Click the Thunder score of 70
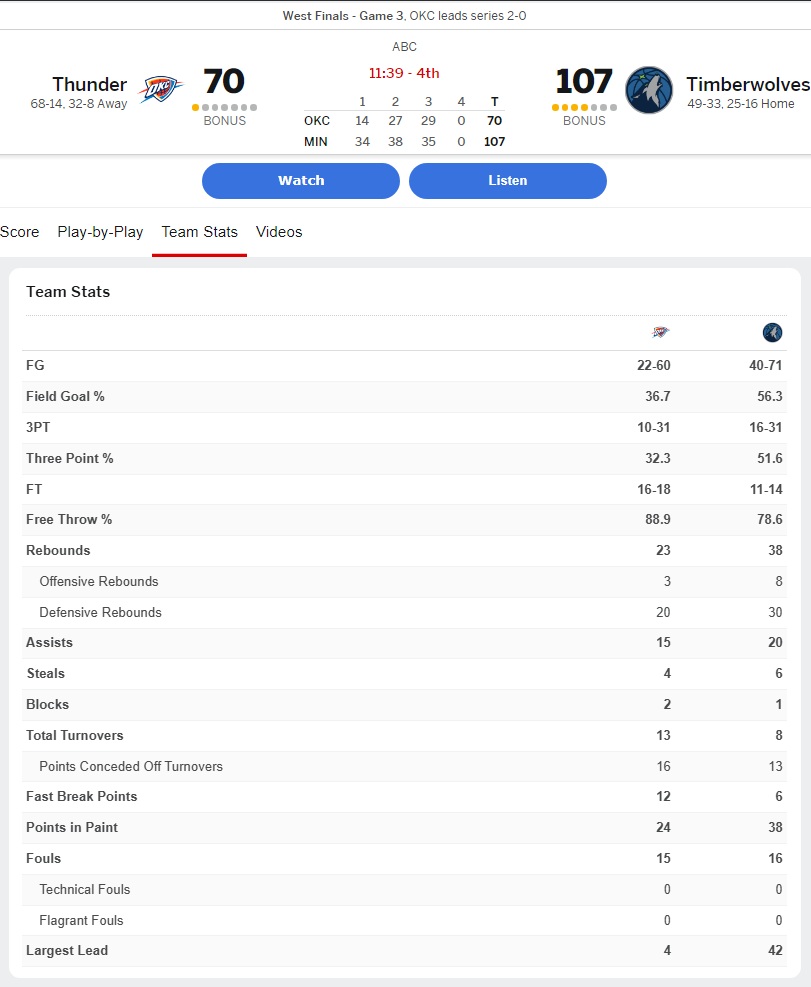The width and height of the screenshot is (811, 987). 224,81
